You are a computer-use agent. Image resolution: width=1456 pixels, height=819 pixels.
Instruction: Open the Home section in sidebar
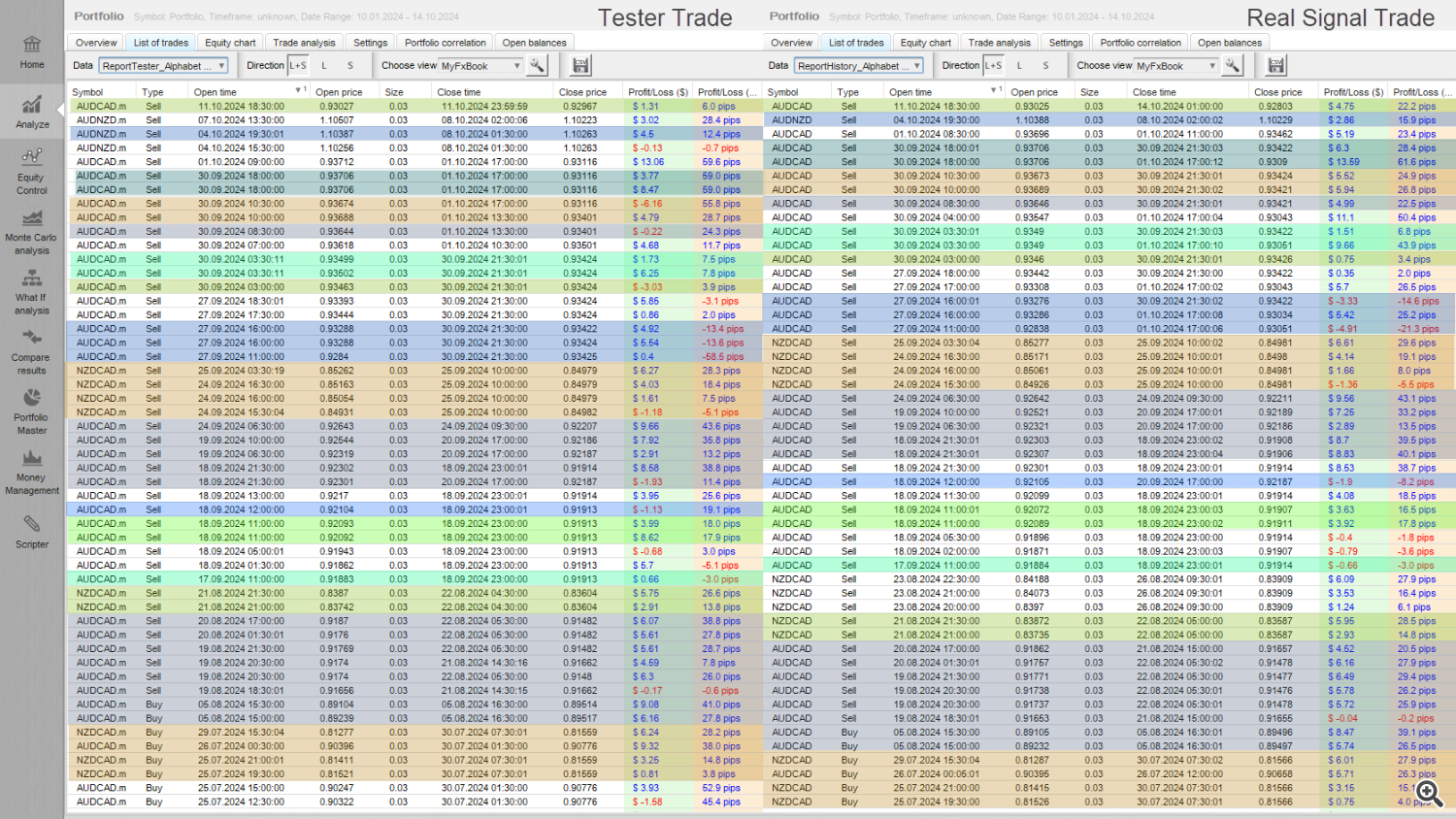(x=32, y=52)
